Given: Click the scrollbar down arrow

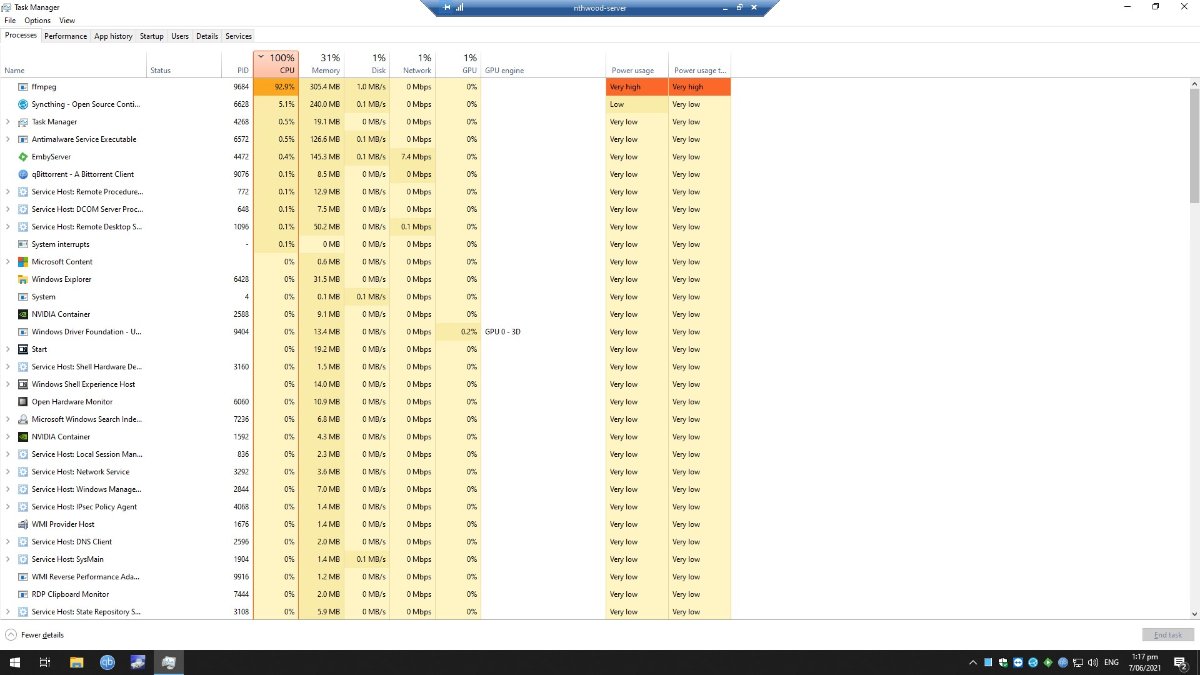Looking at the screenshot, I should tap(1194, 614).
